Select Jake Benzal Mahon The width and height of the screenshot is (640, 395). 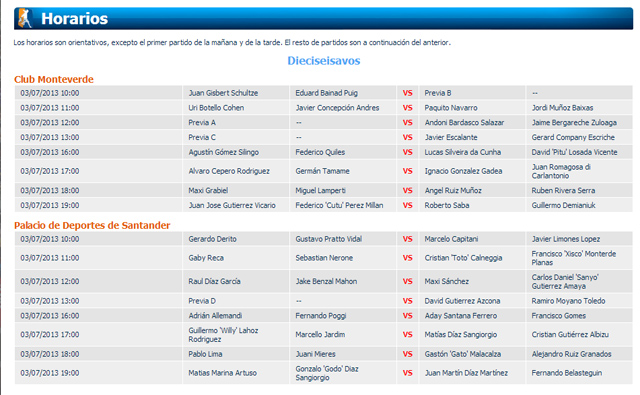click(x=326, y=282)
